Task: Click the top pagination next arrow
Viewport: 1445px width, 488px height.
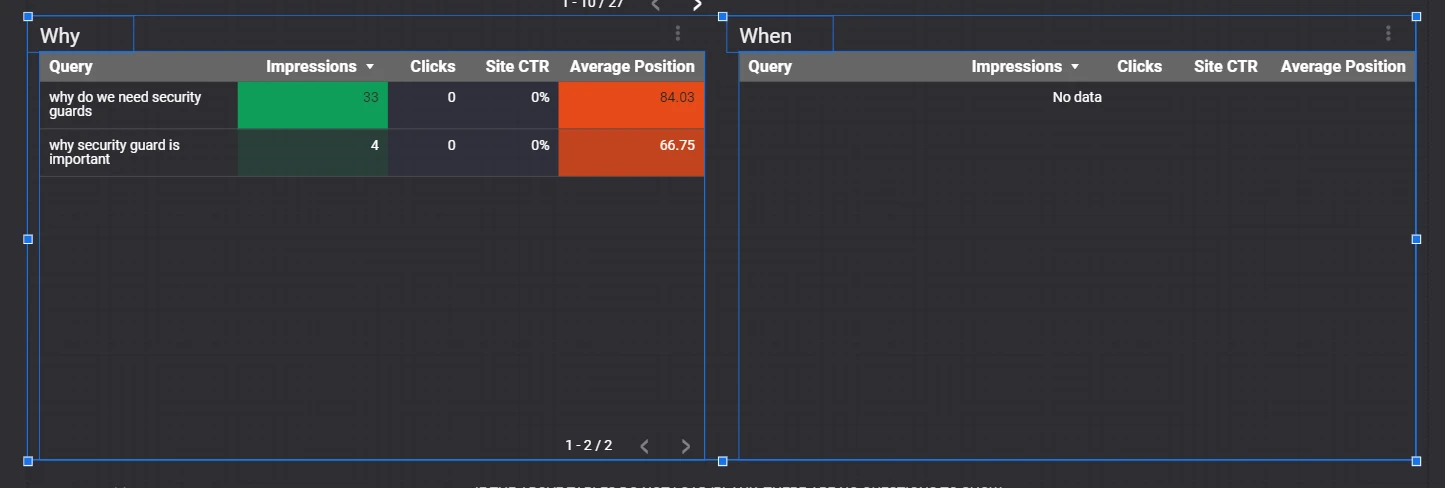Action: pyautogui.click(x=697, y=5)
